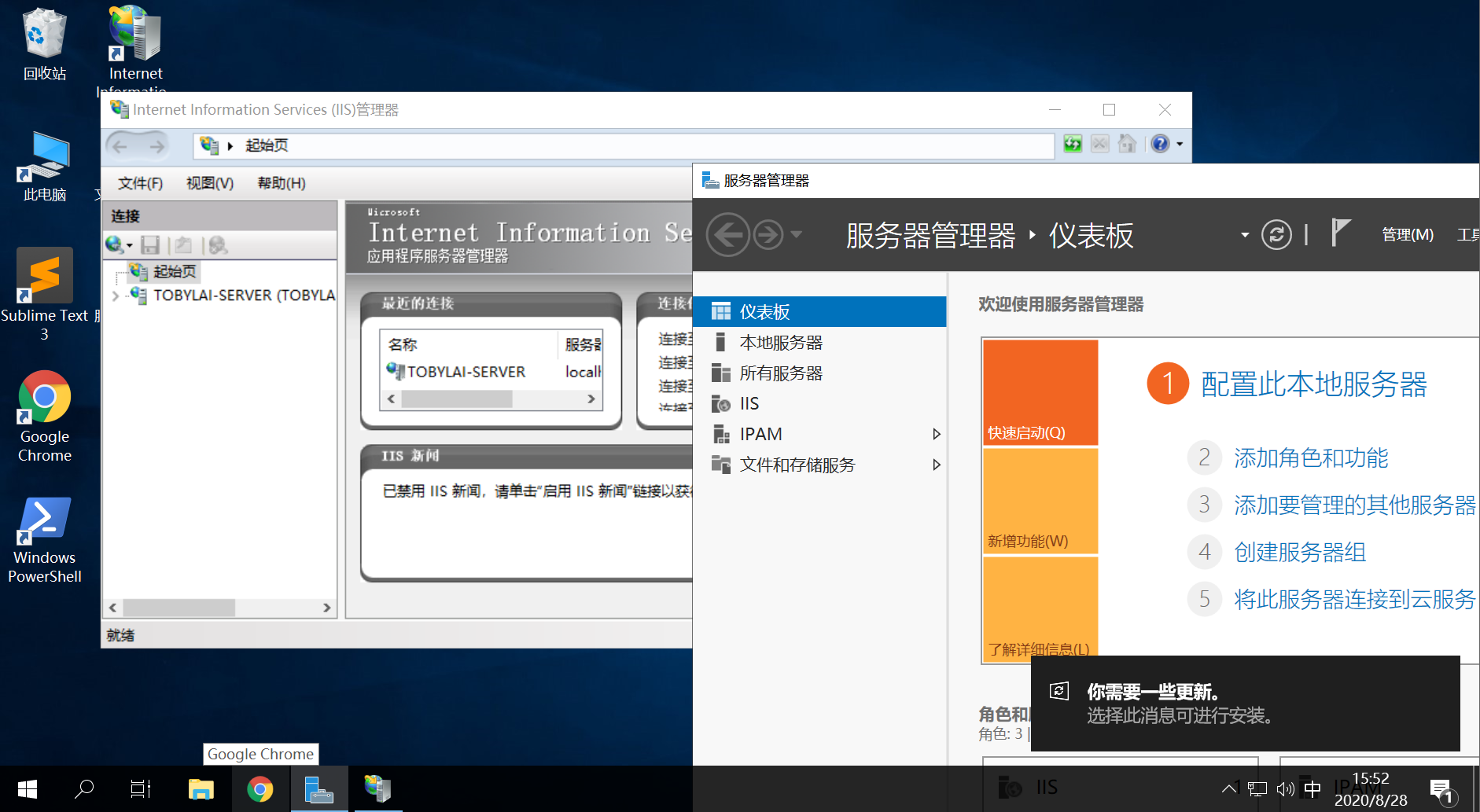
Task: Expand the 文件和存储服务 submenu arrow
Action: click(x=936, y=465)
